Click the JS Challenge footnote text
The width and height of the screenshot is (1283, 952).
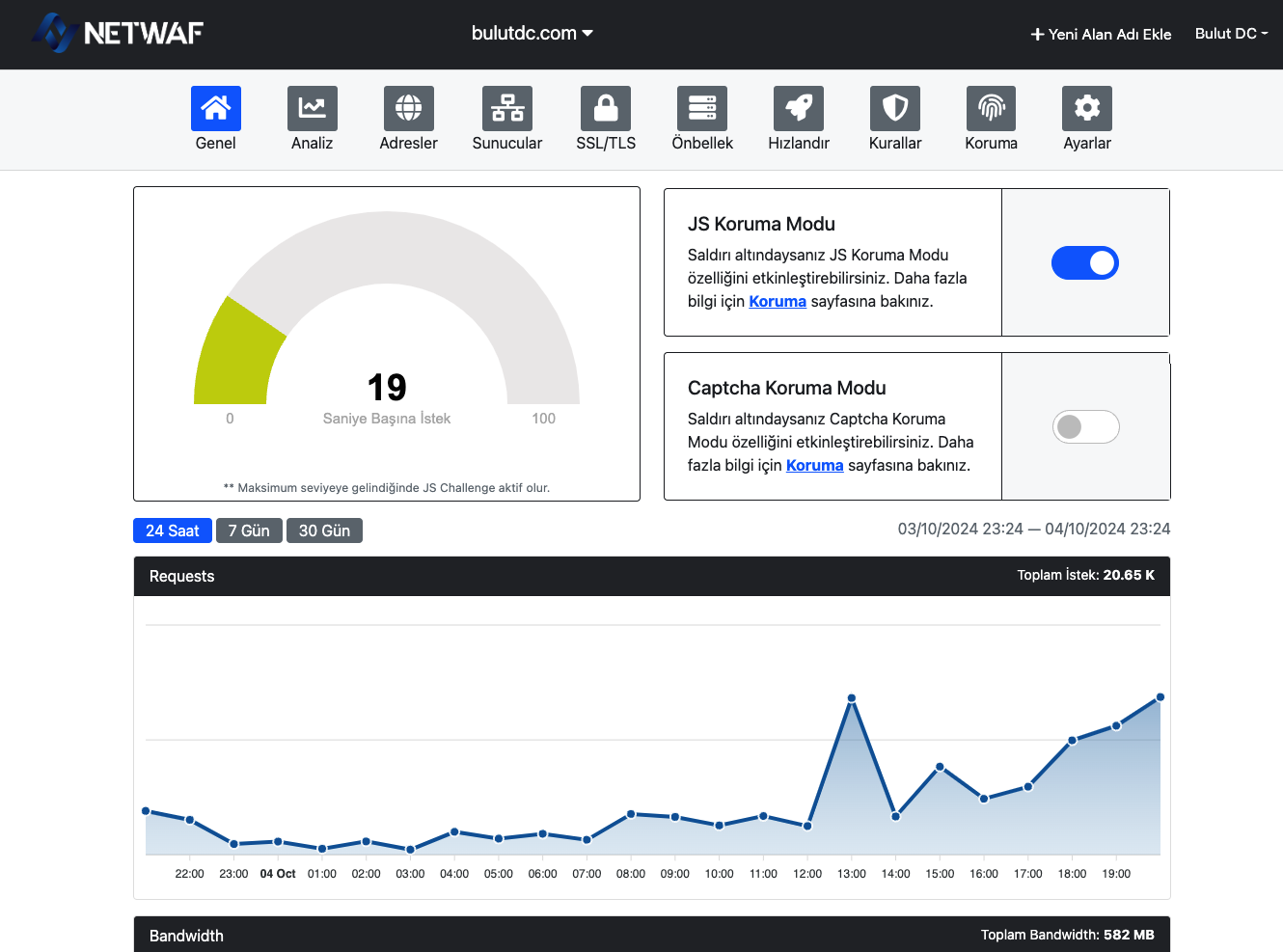tap(387, 488)
